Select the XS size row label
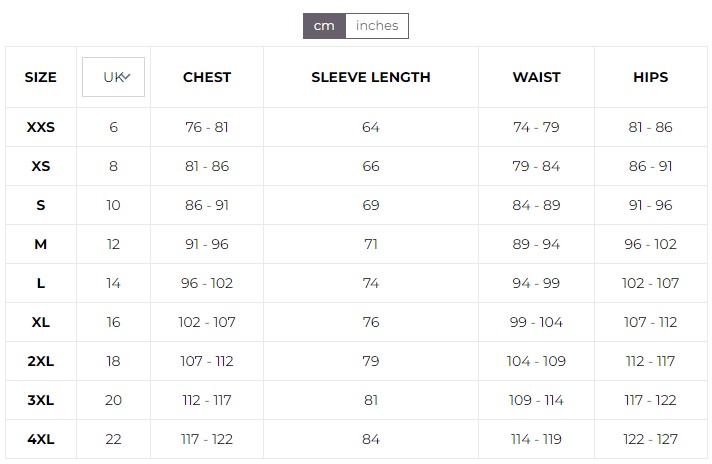The width and height of the screenshot is (712, 464). [41, 166]
